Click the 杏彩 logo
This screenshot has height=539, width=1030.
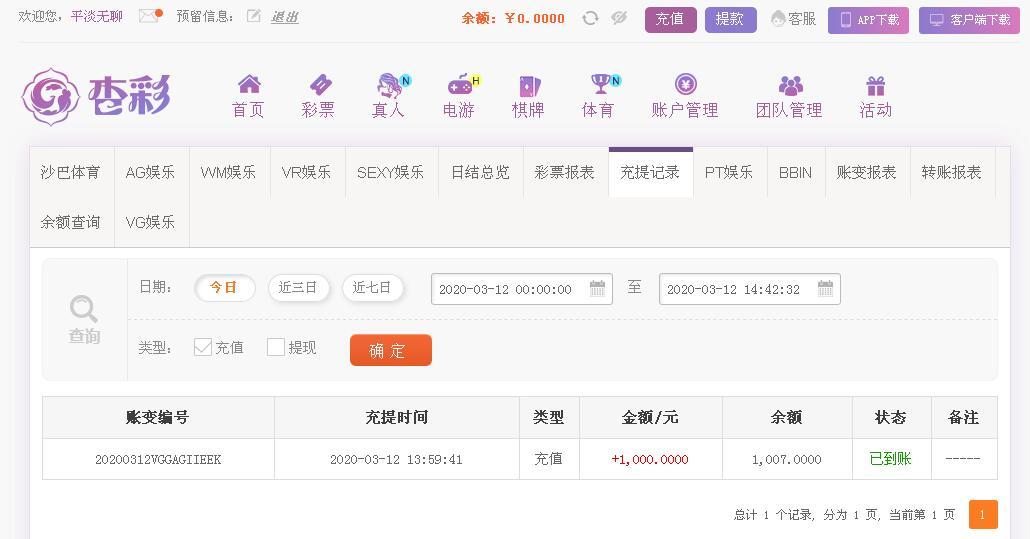pos(97,97)
